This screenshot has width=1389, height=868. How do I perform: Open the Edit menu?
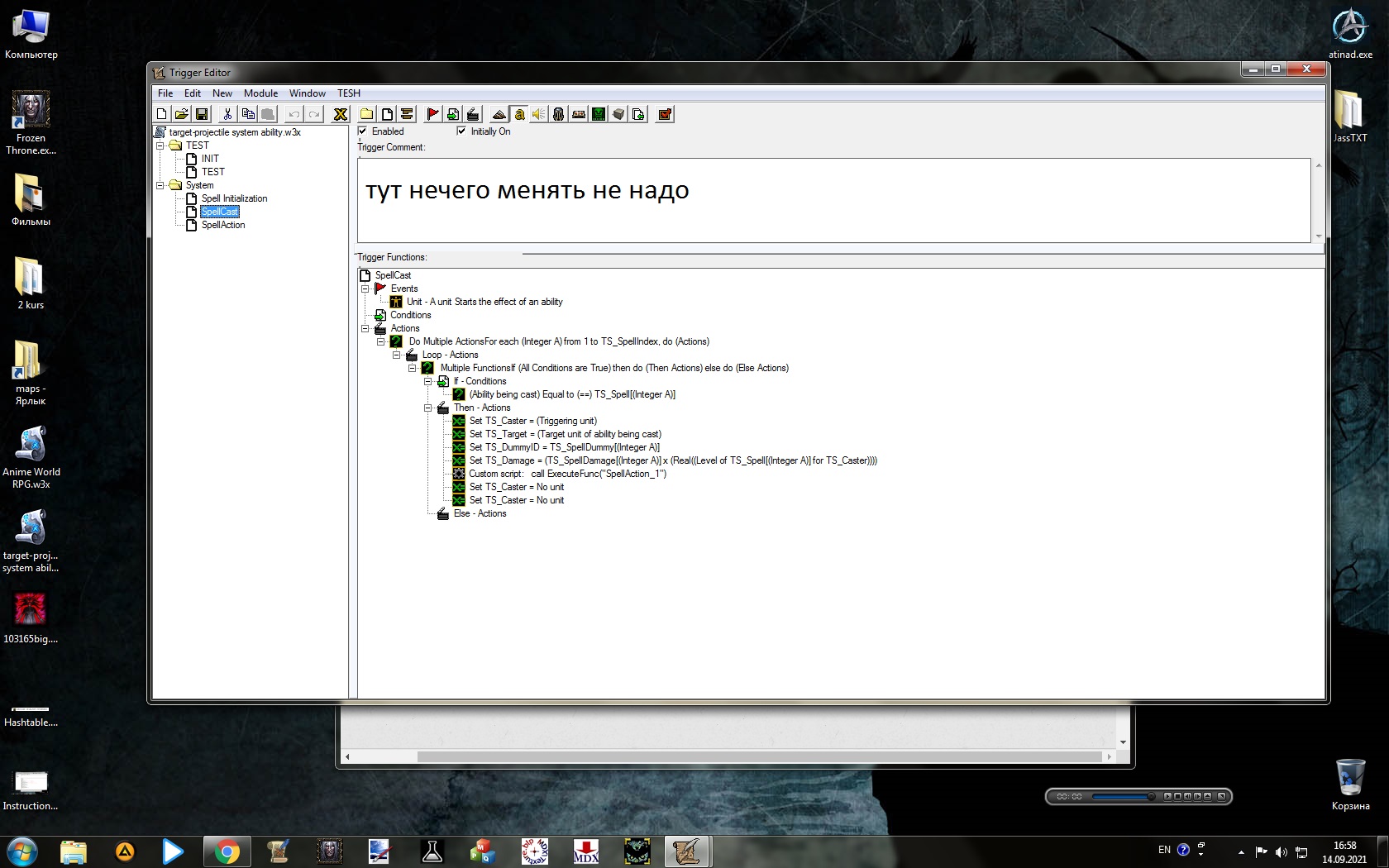point(193,93)
